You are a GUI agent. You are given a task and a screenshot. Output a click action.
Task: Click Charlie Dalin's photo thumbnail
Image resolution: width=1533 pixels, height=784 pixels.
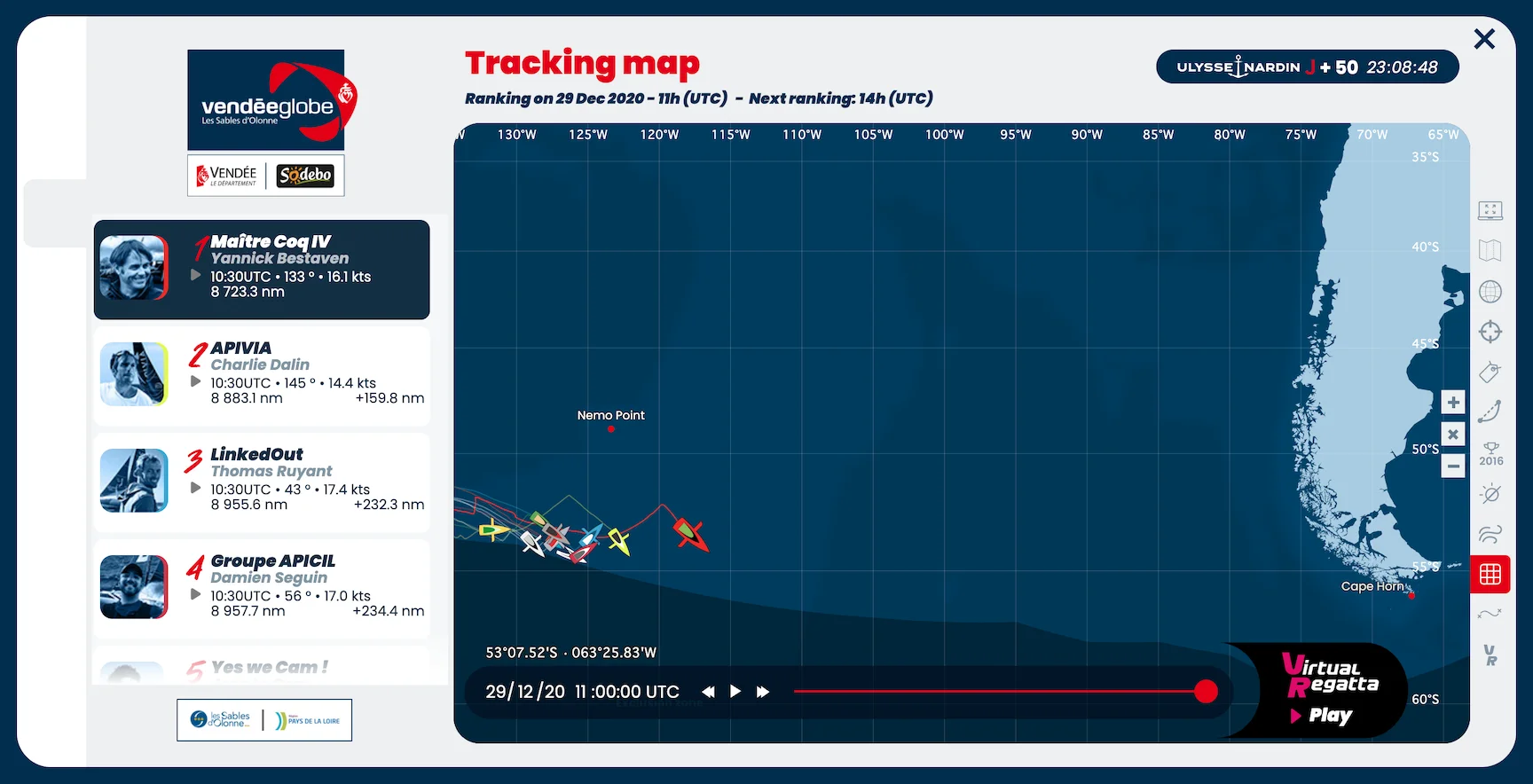[x=134, y=374]
